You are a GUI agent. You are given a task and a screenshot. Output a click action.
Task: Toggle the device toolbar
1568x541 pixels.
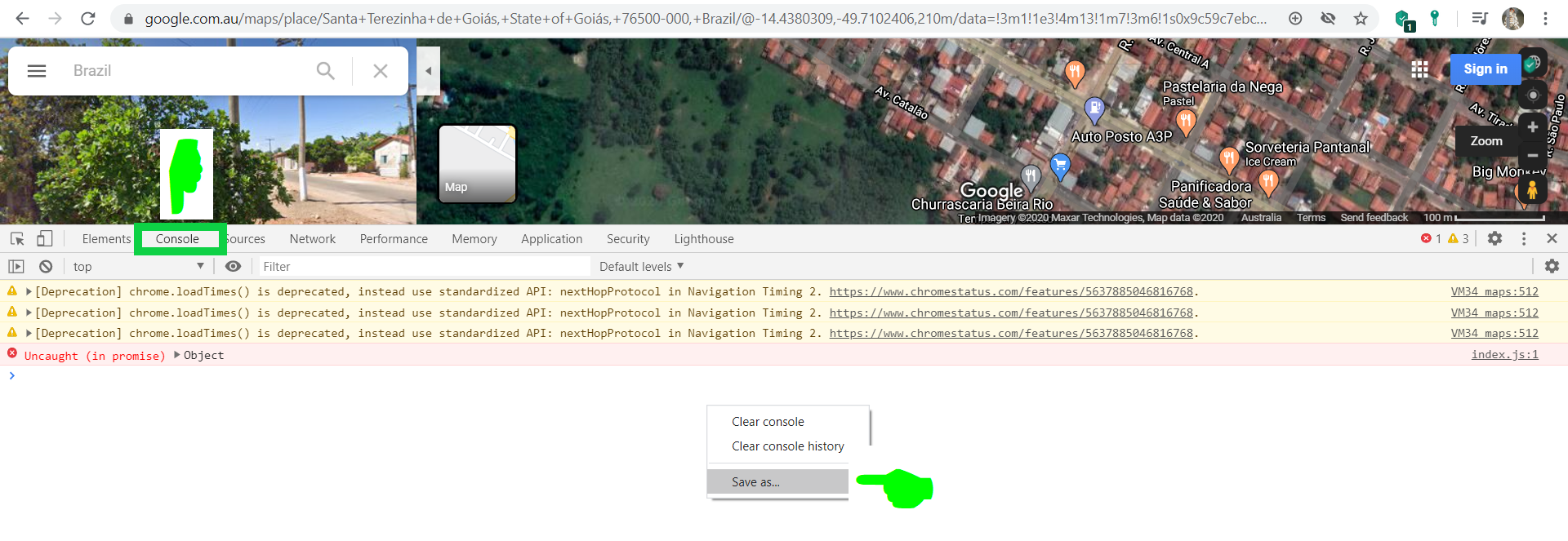point(45,238)
